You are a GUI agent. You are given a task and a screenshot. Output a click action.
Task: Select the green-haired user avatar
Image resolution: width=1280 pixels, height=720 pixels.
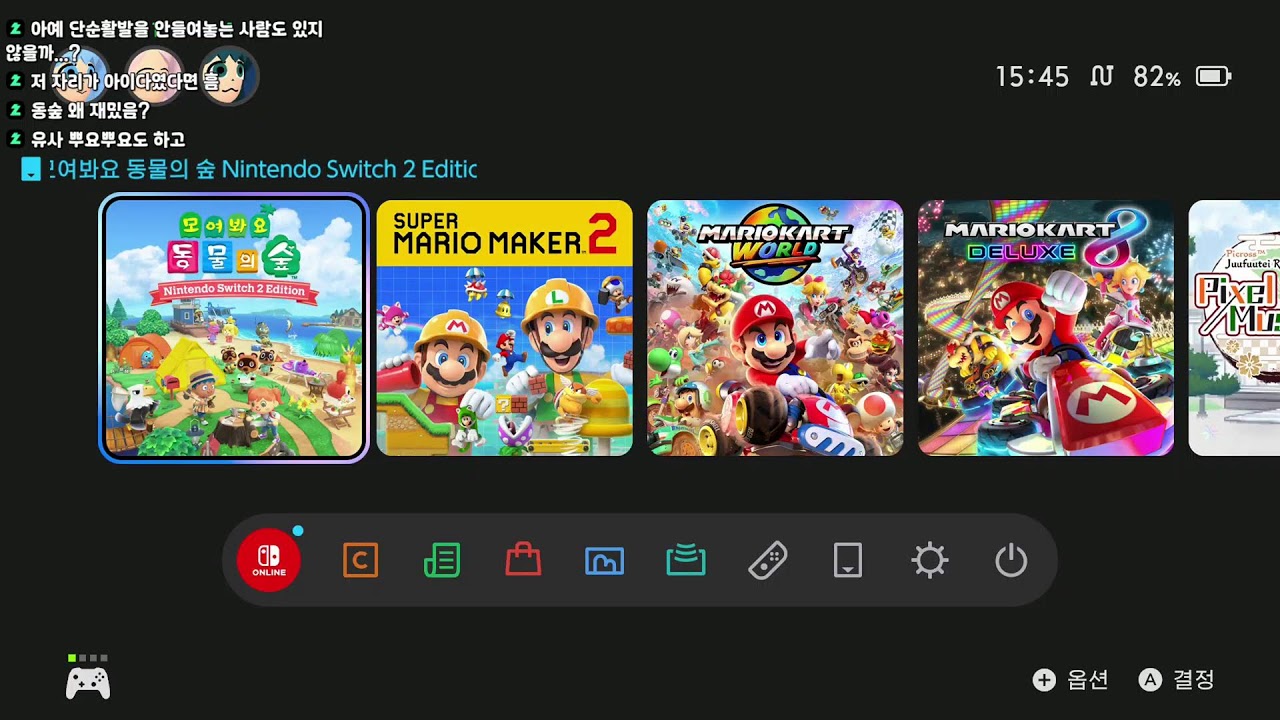click(x=229, y=77)
